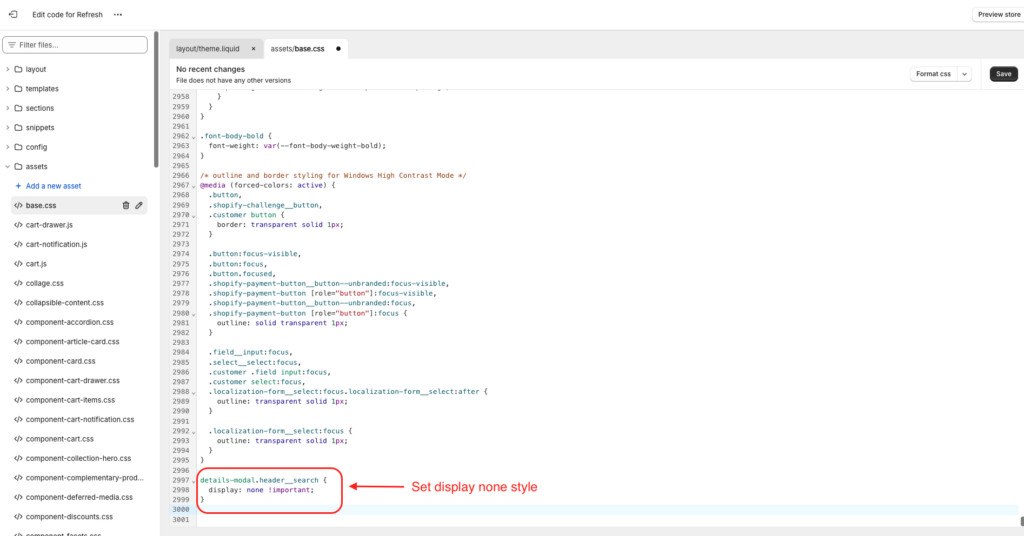Switch to layout/theme.liquid tab
This screenshot has height=536, width=1024.
tap(208, 49)
